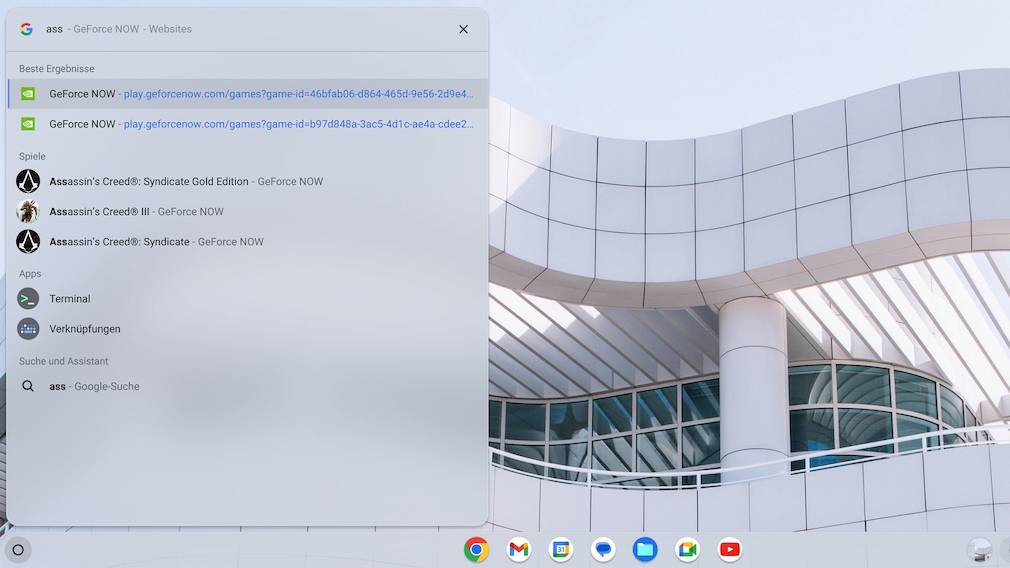
Task: Click the launcher circle button
Action: point(18,550)
